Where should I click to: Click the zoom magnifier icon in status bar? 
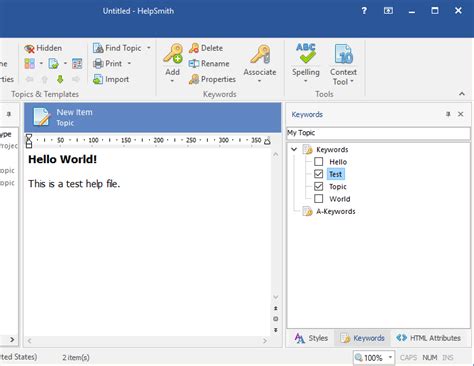359,358
